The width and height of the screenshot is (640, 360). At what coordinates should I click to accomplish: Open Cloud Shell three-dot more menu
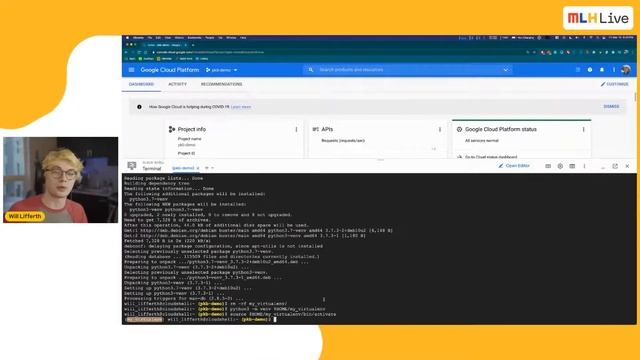click(584, 166)
